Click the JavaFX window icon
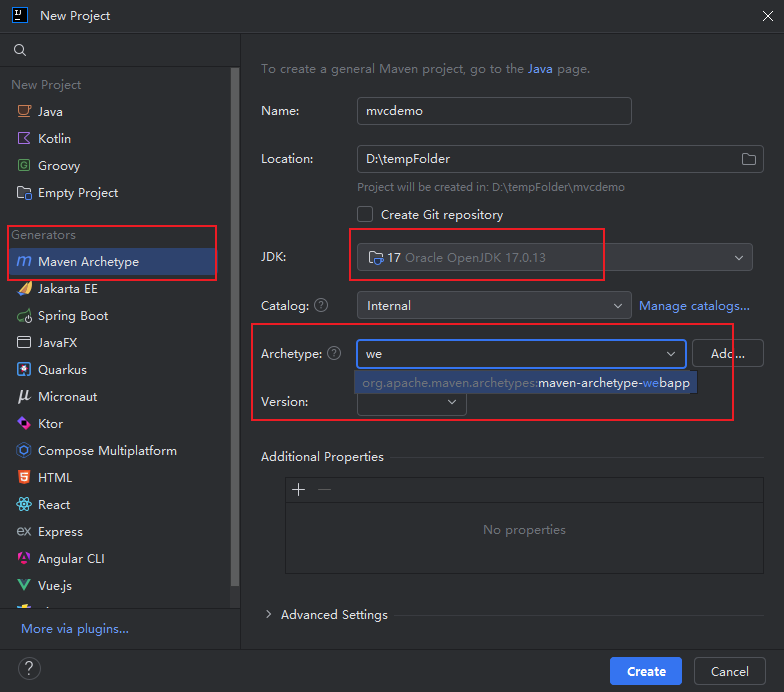The image size is (784, 692). [24, 342]
